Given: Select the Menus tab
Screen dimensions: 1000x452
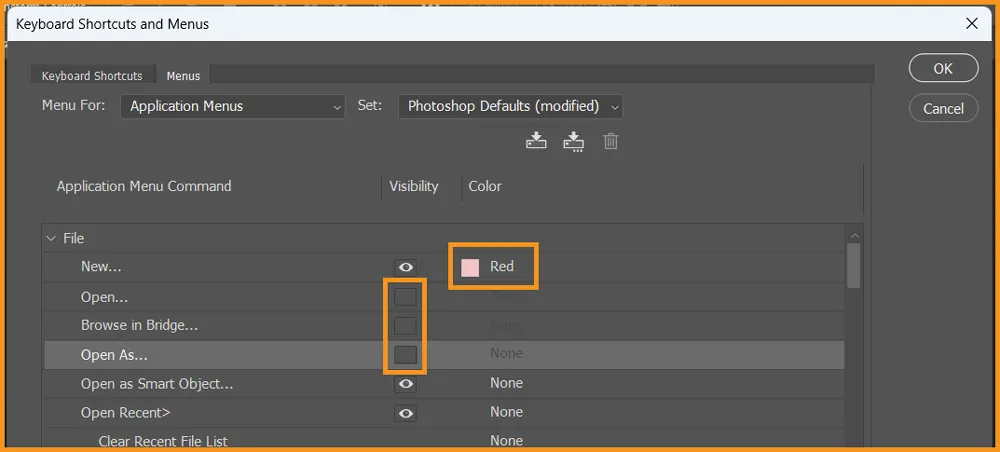Looking at the screenshot, I should [x=183, y=76].
